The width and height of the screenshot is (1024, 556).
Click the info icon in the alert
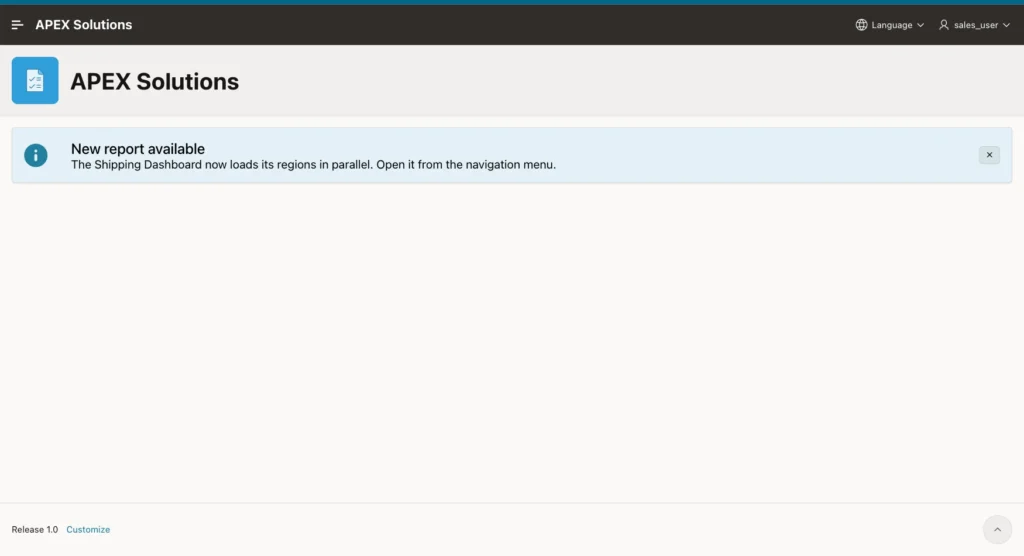click(x=36, y=155)
